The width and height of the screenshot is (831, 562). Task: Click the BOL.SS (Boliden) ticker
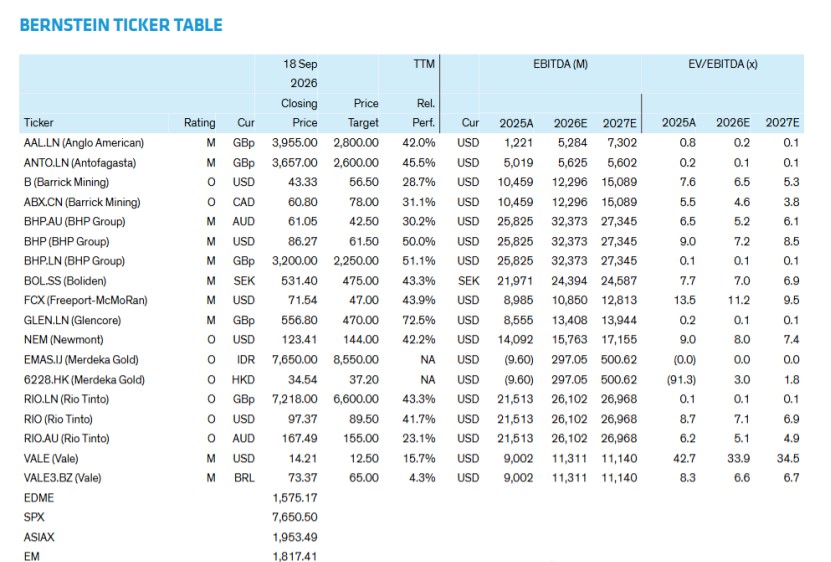[x=65, y=280]
